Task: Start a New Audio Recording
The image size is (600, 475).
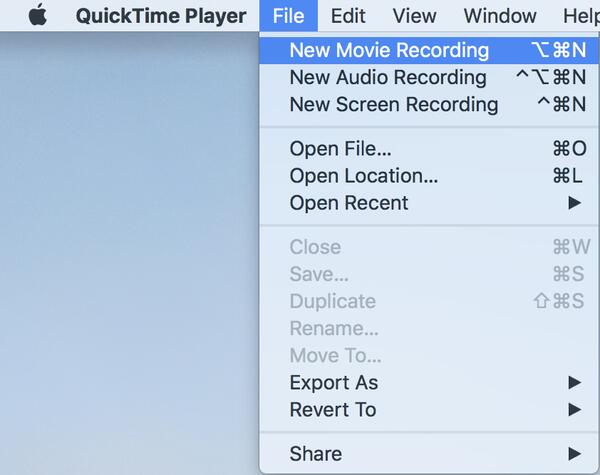Action: (387, 77)
